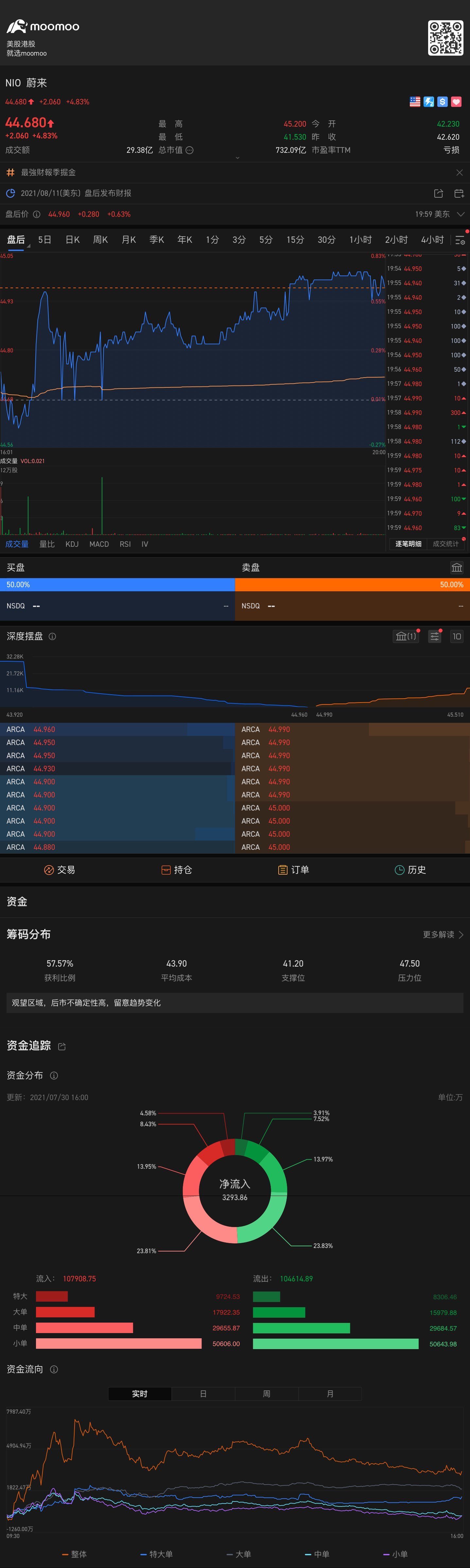Screen dimensions: 470x1568
Task: Tap the US flag market icon
Action: click(x=415, y=102)
